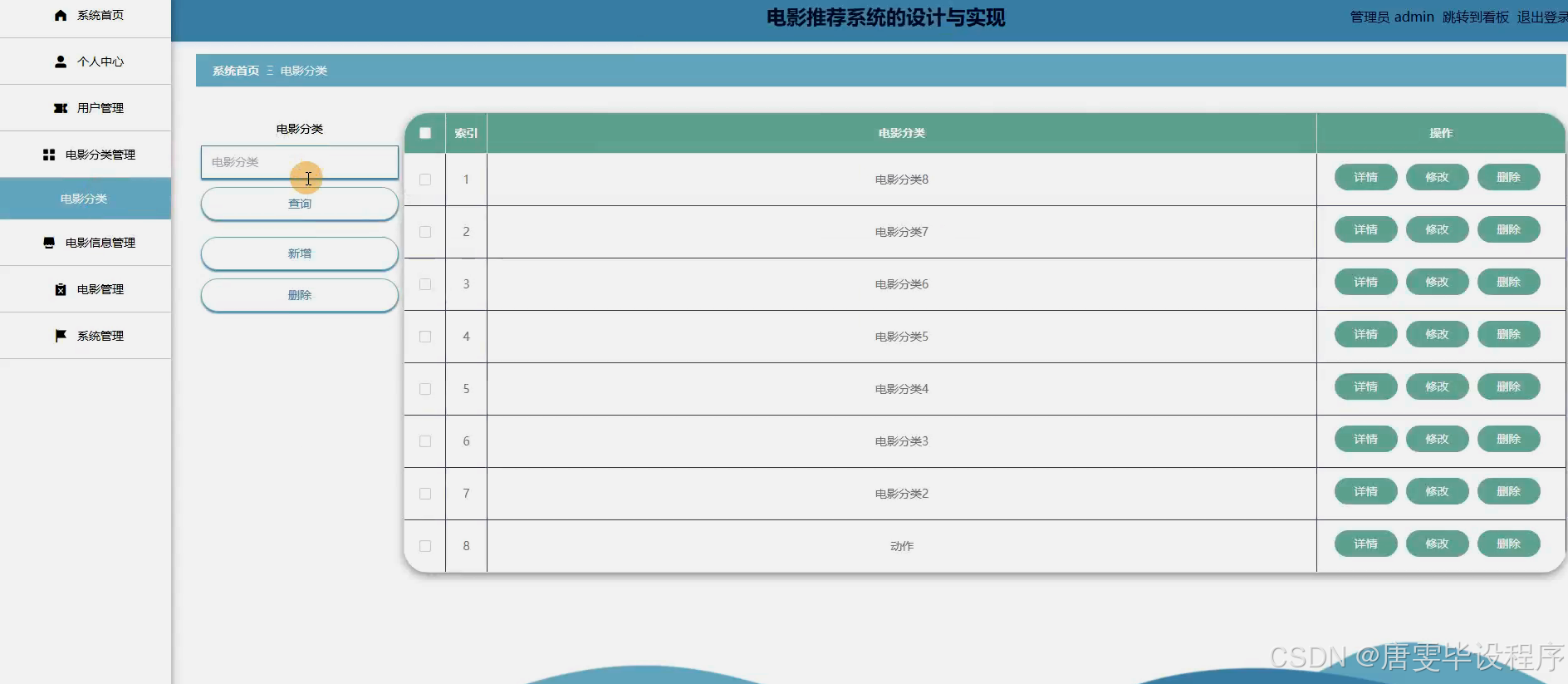The width and height of the screenshot is (1568, 684).
Task: Click 删除 for 电影分类8 row
Action: coord(1508,177)
